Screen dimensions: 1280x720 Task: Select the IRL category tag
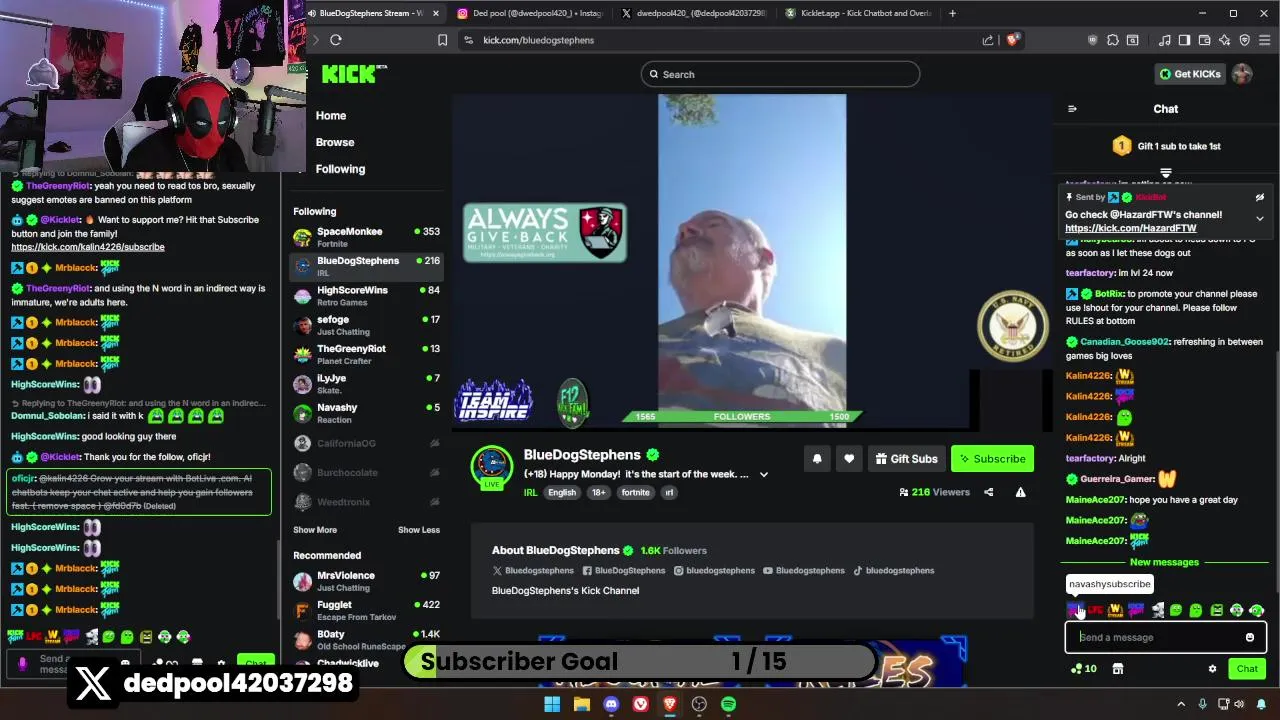(x=530, y=492)
